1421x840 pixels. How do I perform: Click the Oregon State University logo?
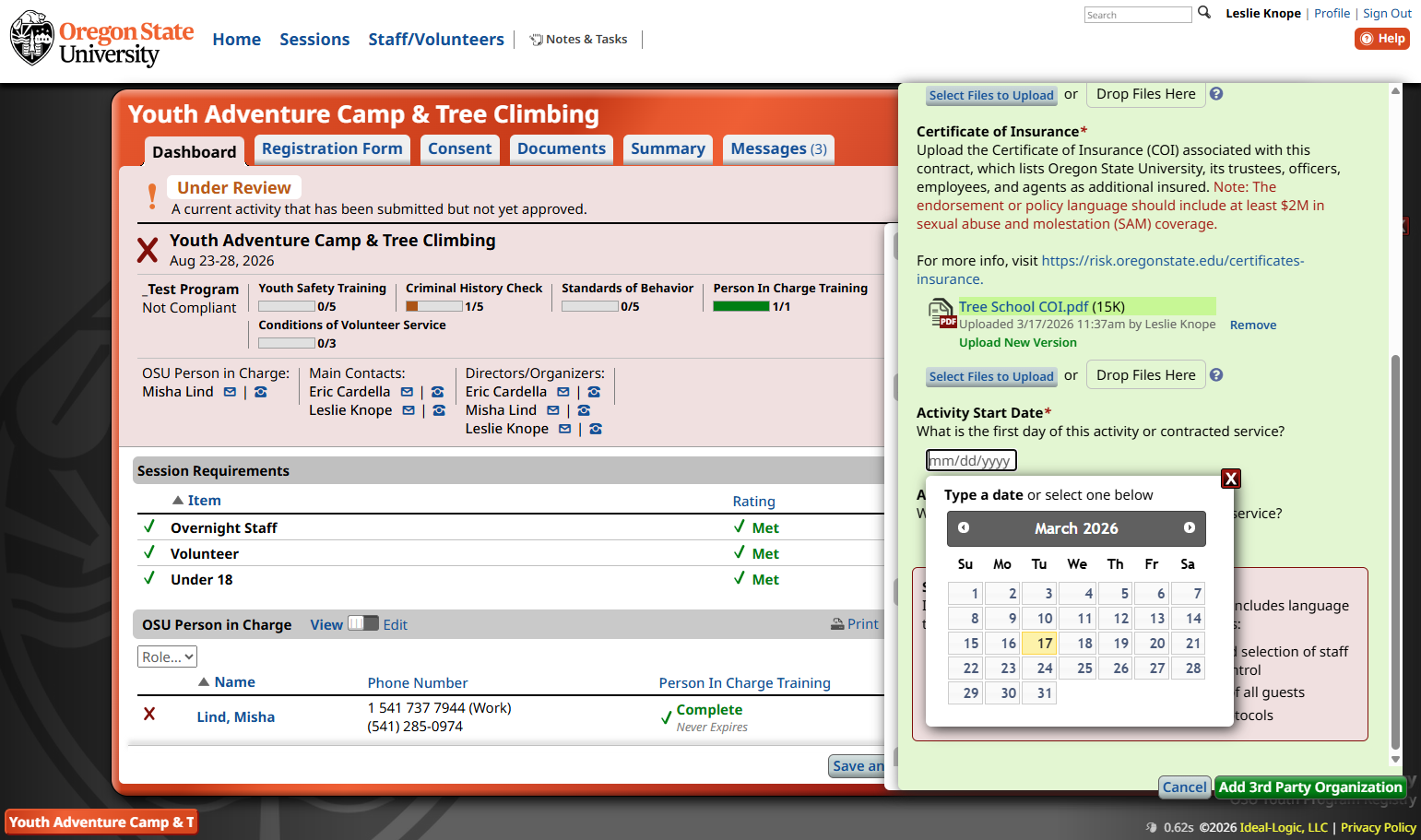pos(101,39)
